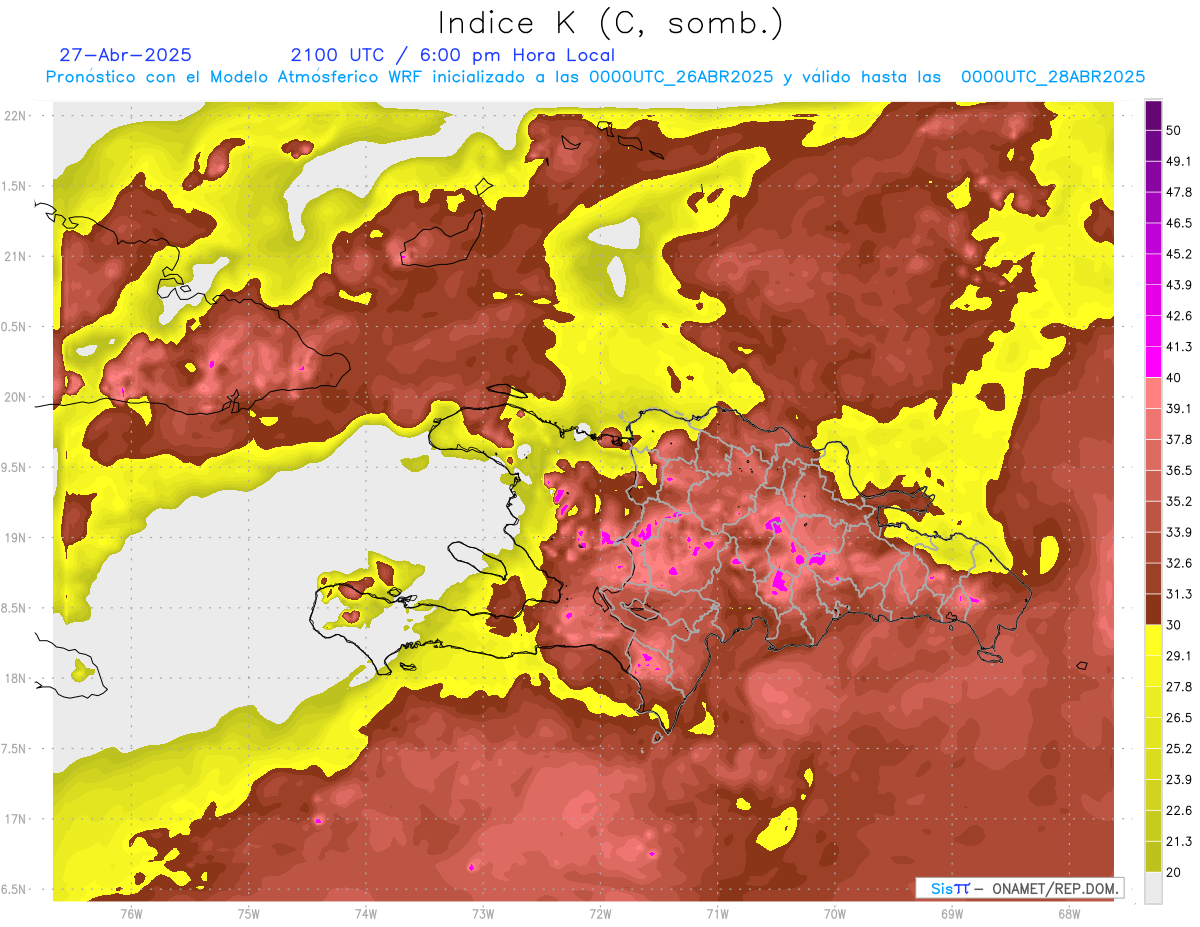Click the "23.9" colorbar label

pyautogui.click(x=1179, y=780)
